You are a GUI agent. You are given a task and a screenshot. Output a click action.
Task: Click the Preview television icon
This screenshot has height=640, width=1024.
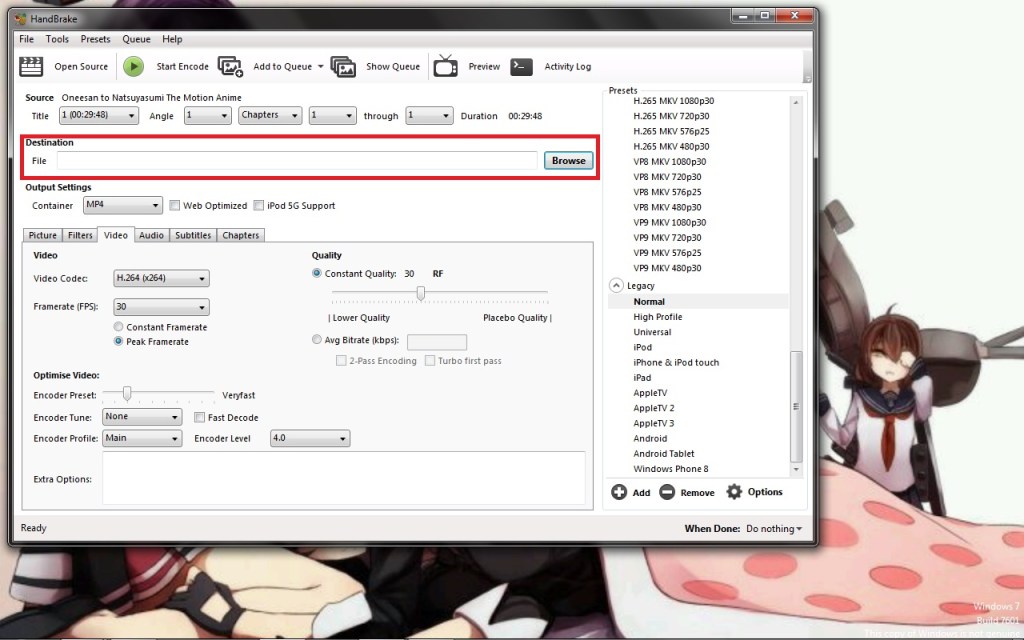click(446, 66)
